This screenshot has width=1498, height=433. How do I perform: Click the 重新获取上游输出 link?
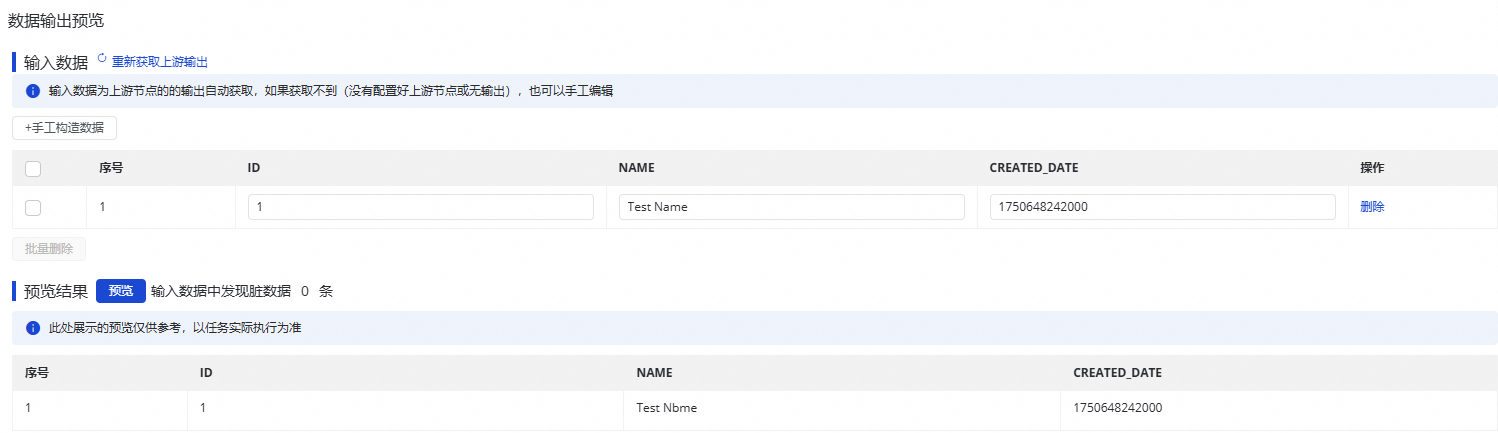point(160,62)
